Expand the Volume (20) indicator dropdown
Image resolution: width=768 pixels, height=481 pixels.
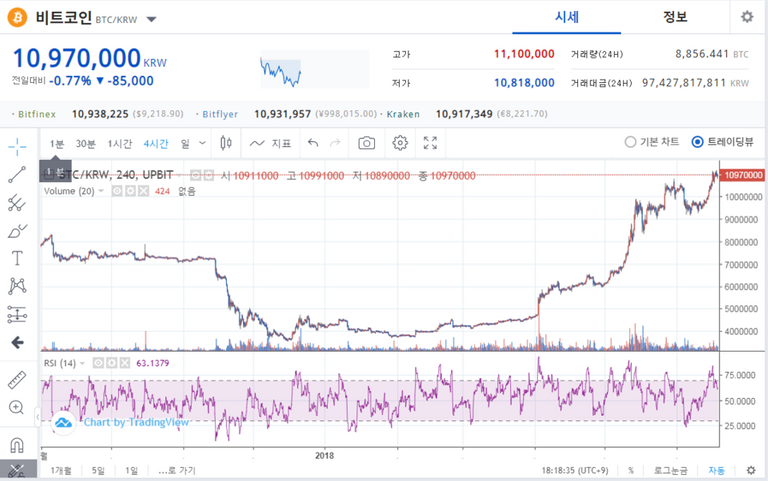pyautogui.click(x=101, y=191)
